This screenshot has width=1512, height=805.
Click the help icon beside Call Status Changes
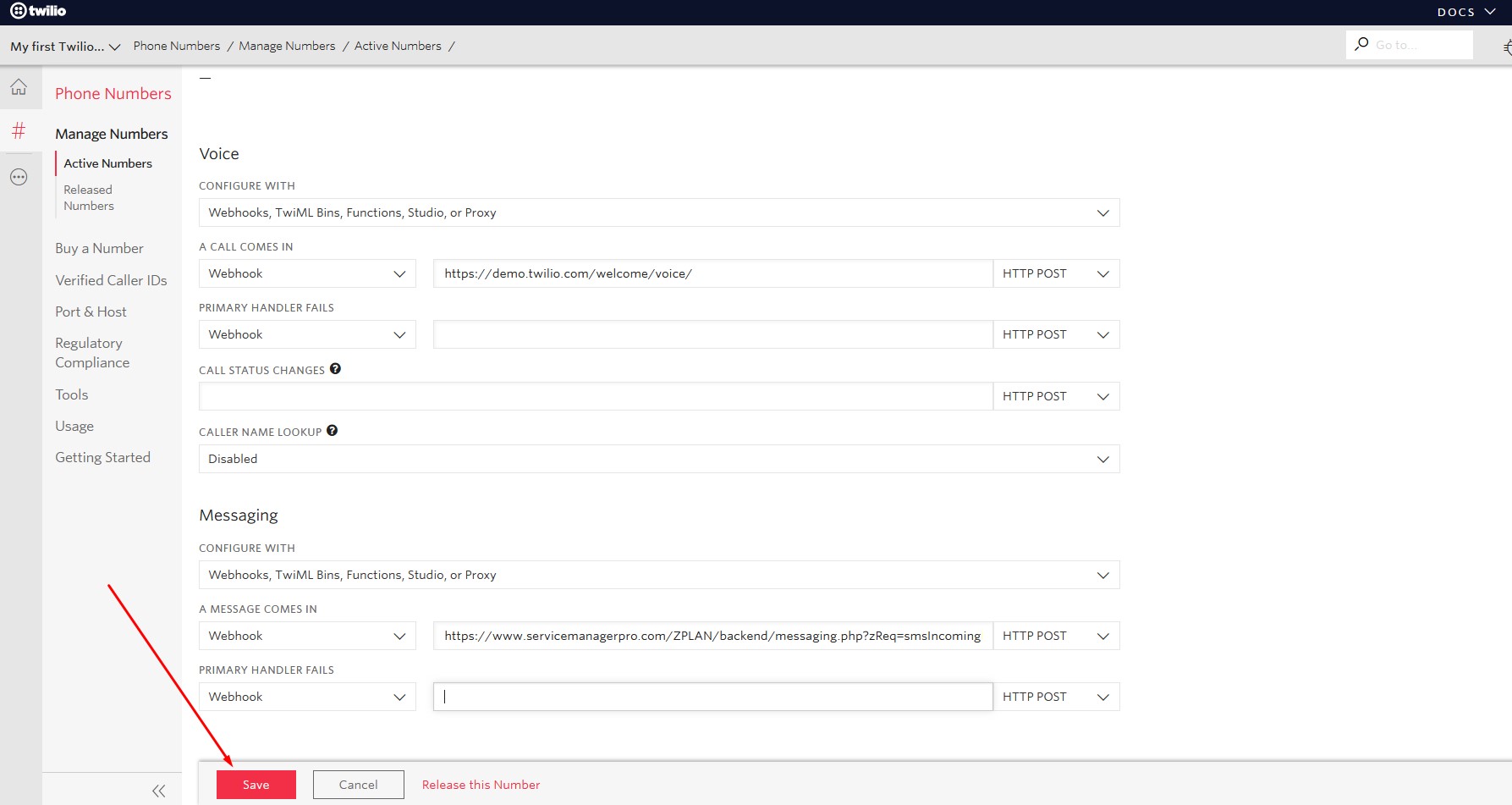tap(335, 369)
